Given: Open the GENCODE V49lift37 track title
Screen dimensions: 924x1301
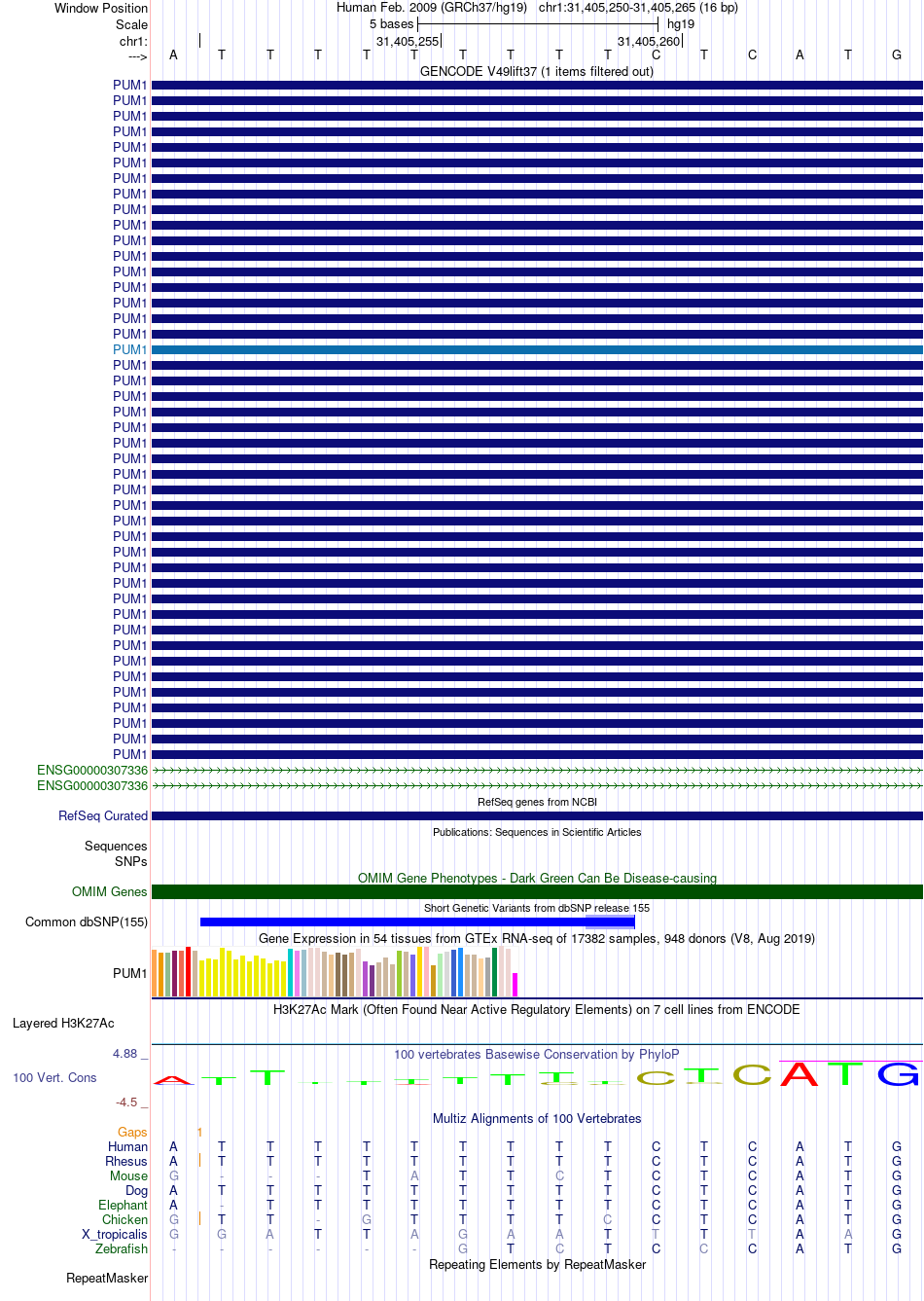Looking at the screenshot, I should [x=537, y=71].
